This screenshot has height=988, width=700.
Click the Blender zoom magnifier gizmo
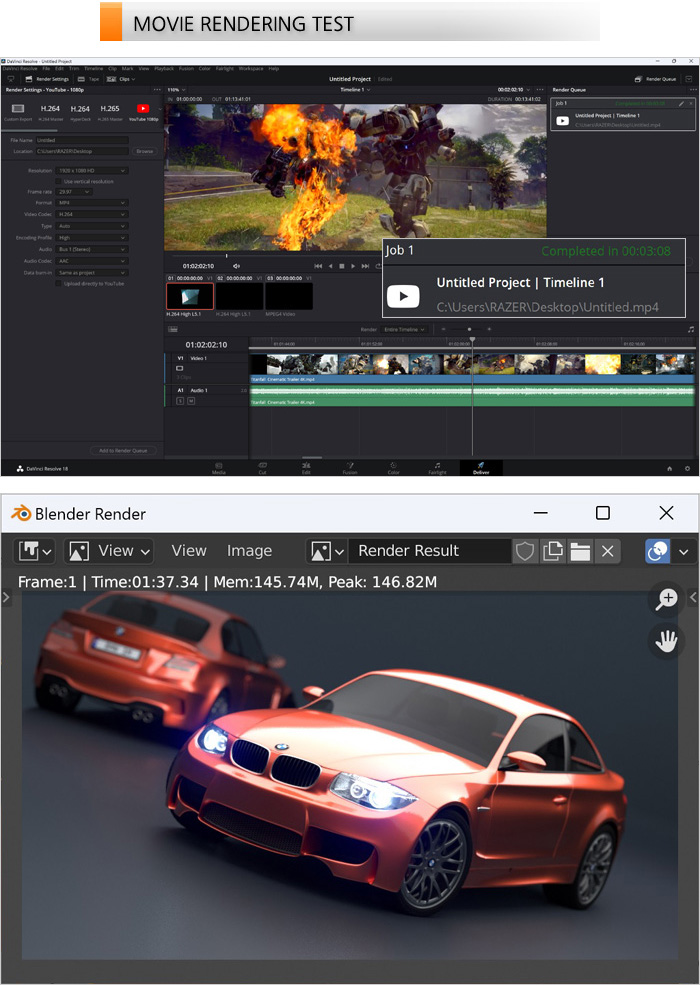666,599
